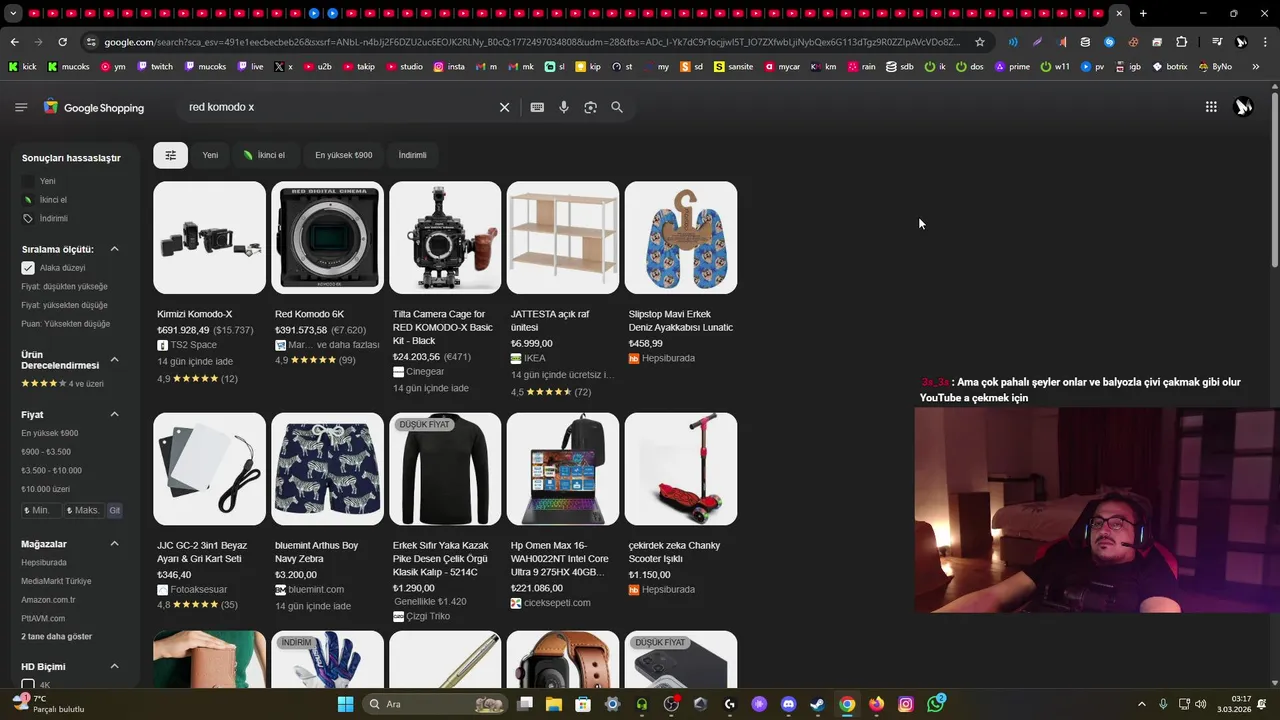The height and width of the screenshot is (720, 1280).
Task: Open the Google apps grid
Action: click(x=1211, y=107)
